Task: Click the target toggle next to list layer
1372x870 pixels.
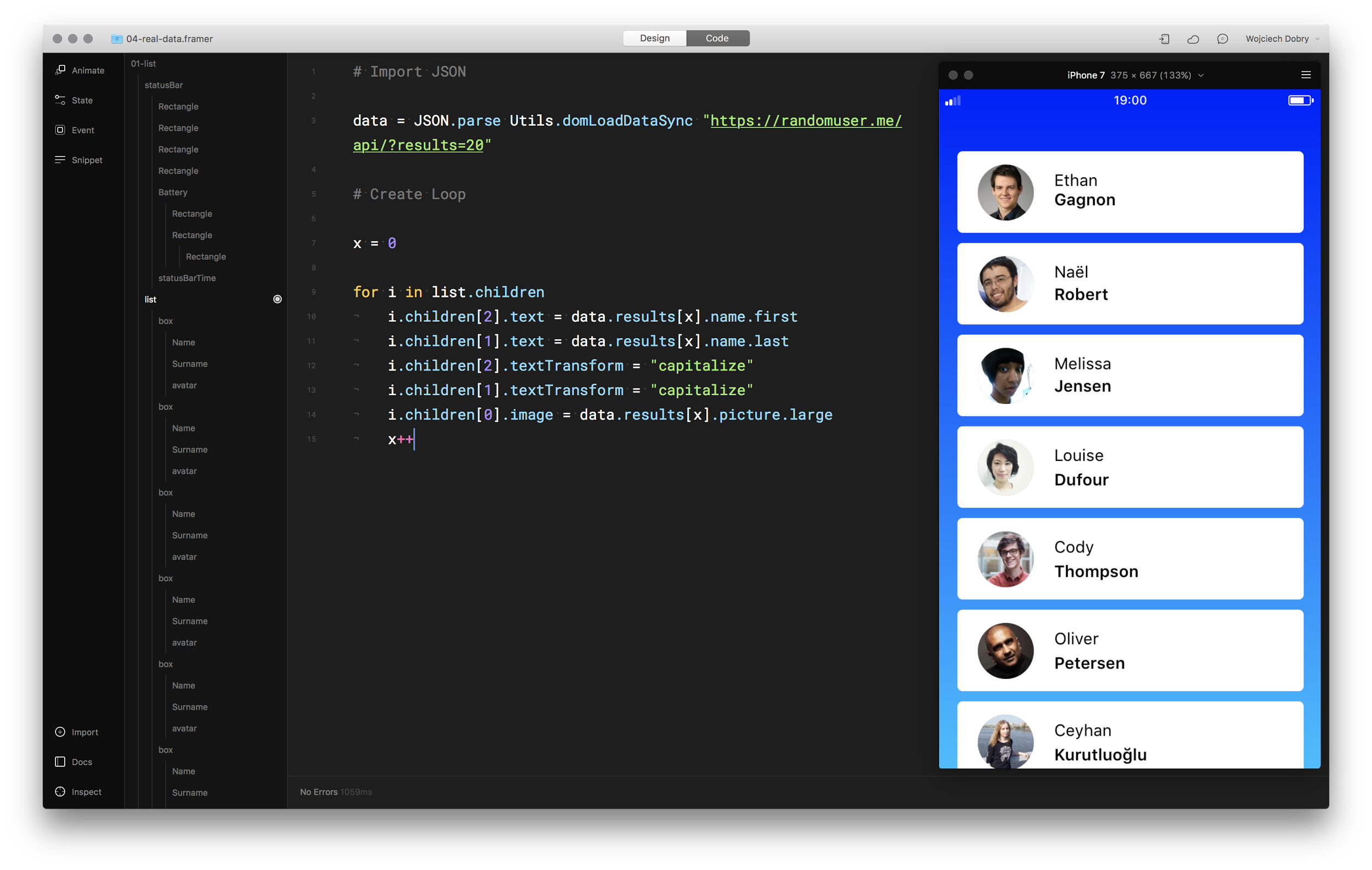Action: click(x=278, y=299)
